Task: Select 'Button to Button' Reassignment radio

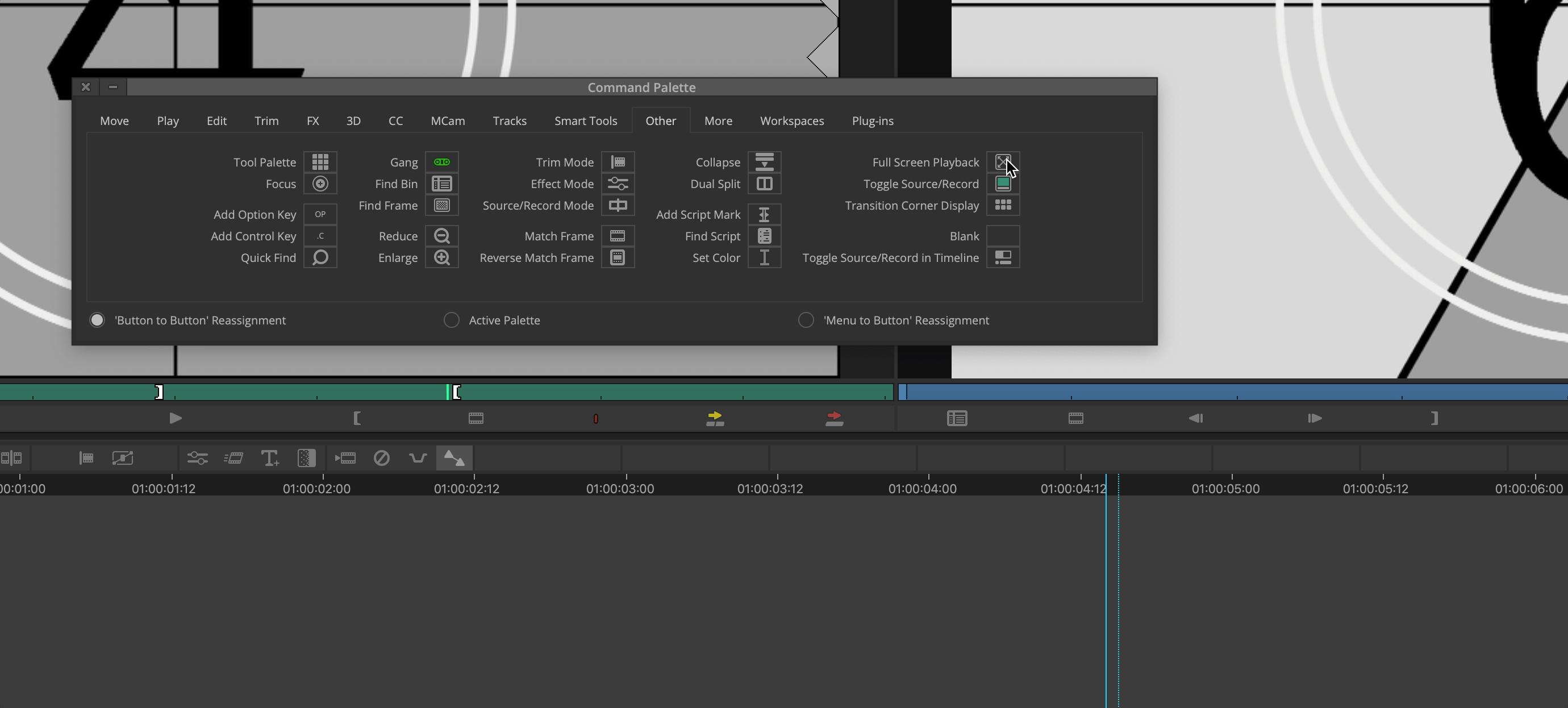Action: pos(97,320)
